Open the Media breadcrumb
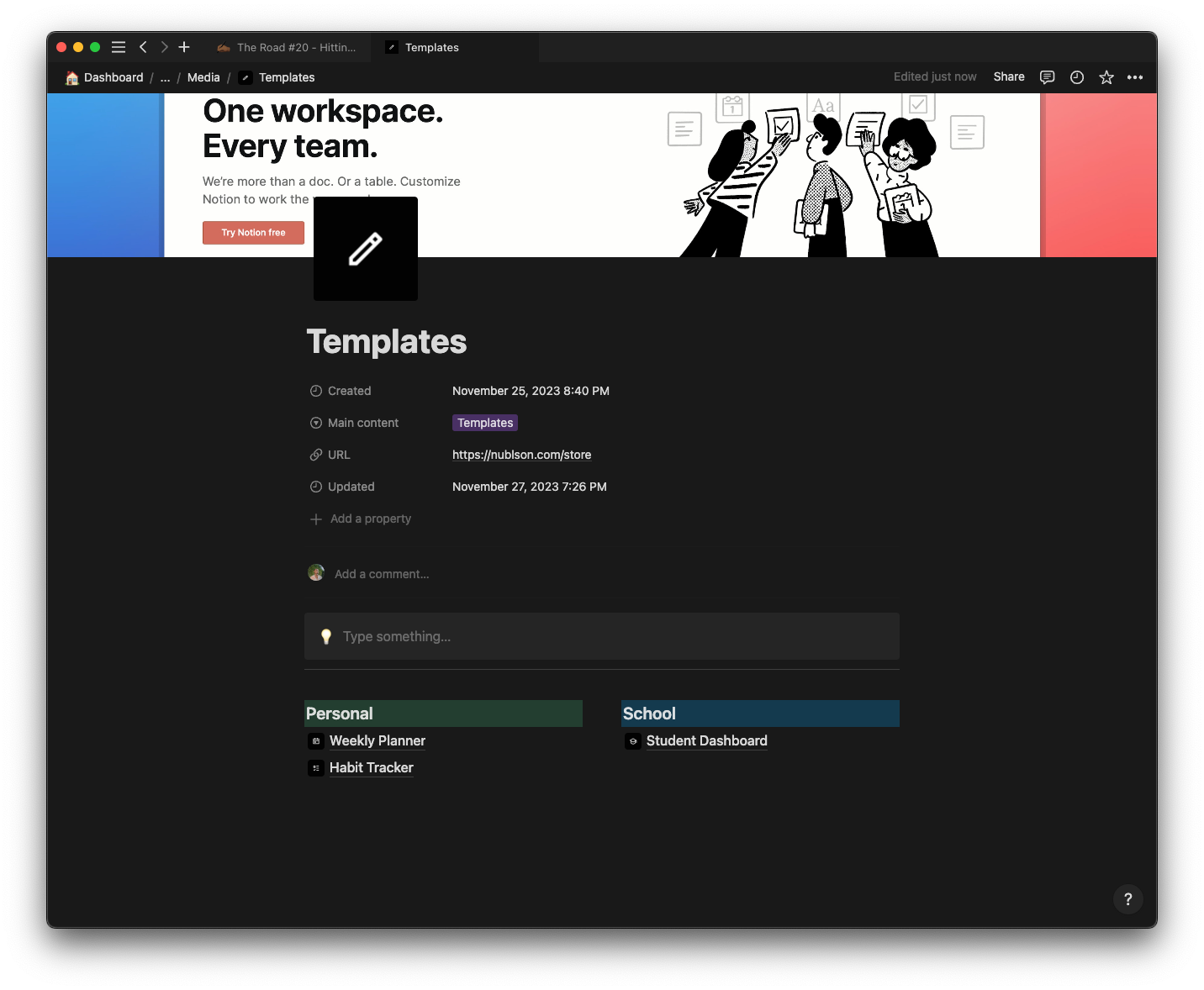This screenshot has height=990, width=1204. pos(203,77)
